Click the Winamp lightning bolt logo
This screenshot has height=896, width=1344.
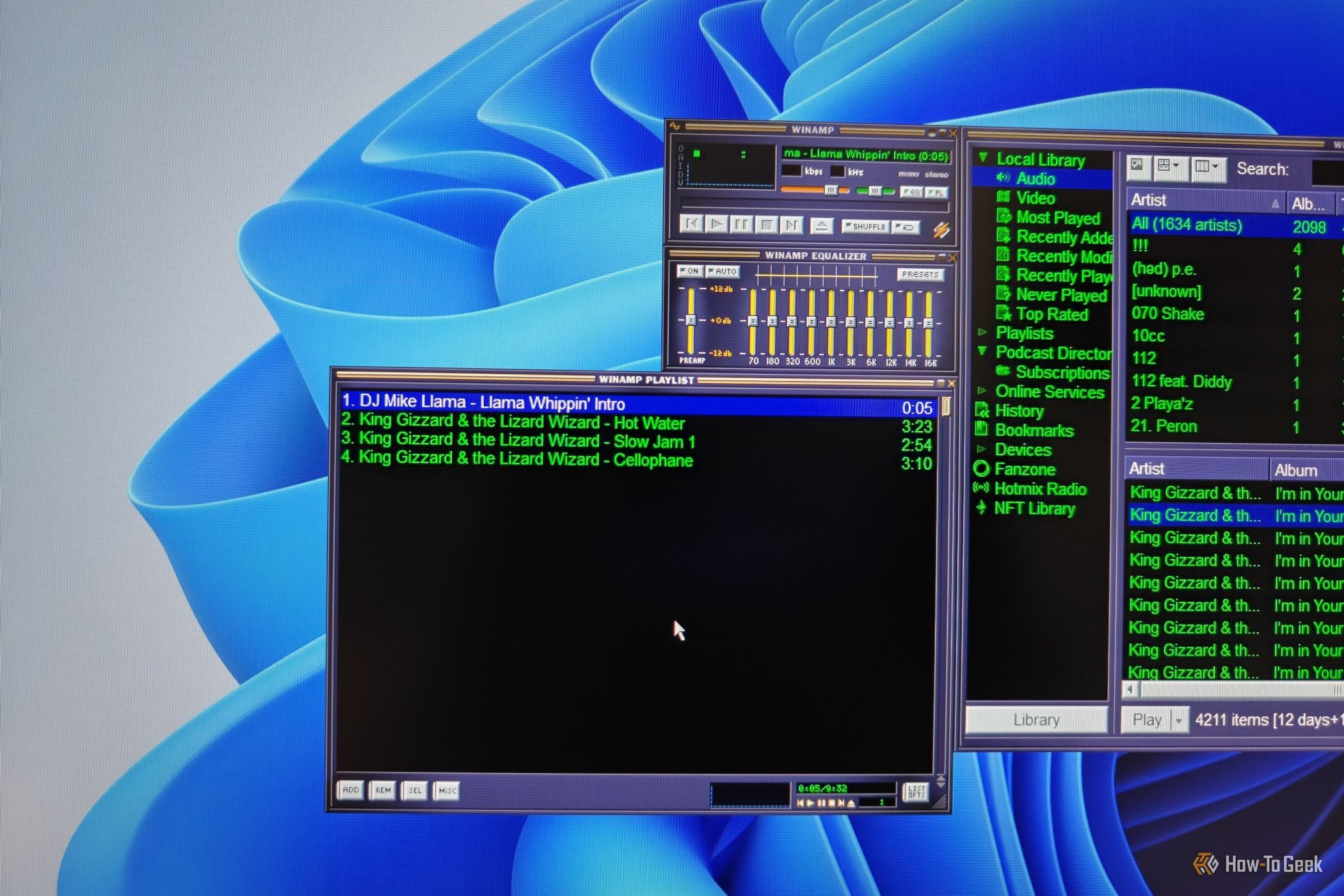point(941,230)
